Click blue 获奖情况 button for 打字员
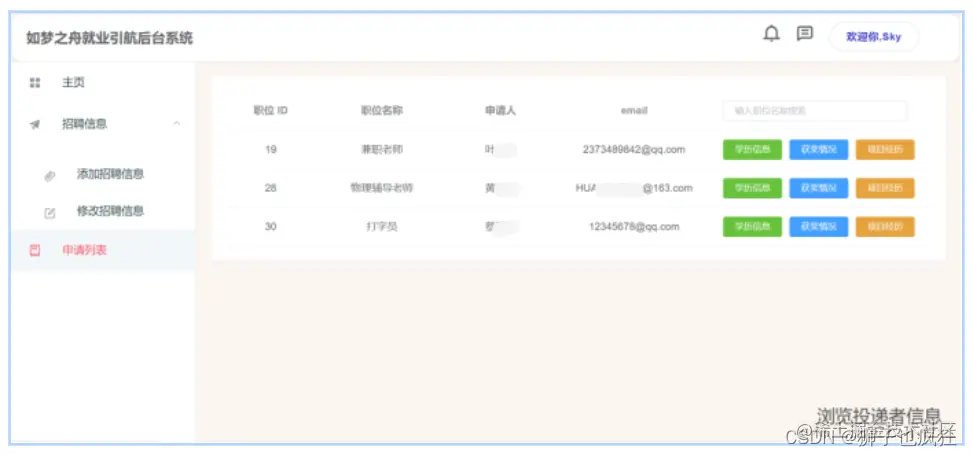972x456 pixels. pos(818,227)
